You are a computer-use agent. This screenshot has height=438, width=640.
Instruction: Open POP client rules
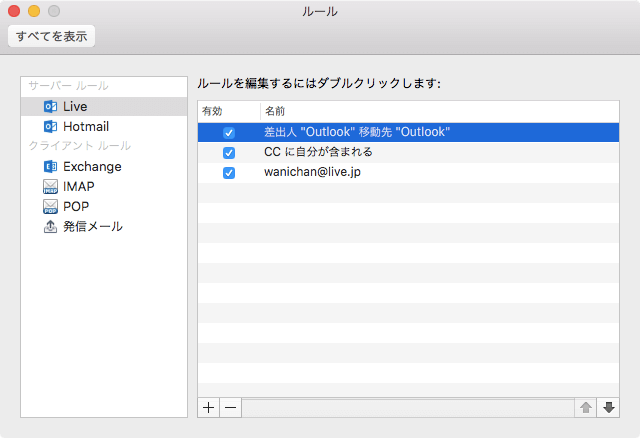pos(104,207)
